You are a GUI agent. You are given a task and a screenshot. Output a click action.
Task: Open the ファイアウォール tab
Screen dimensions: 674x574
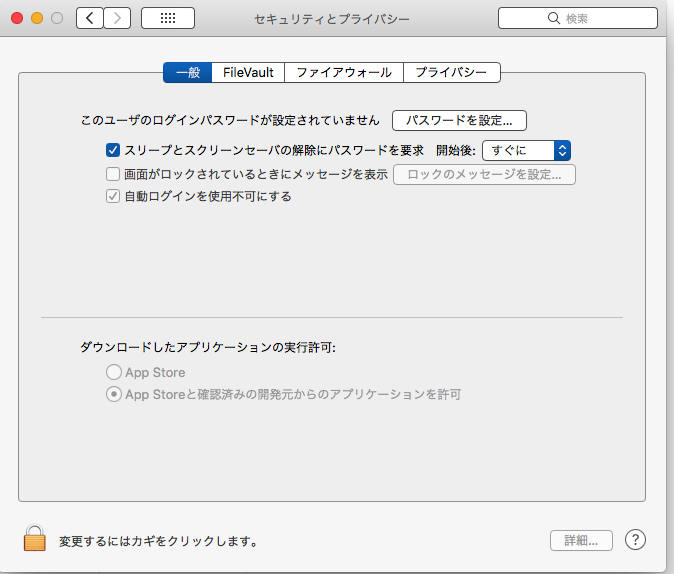(344, 72)
